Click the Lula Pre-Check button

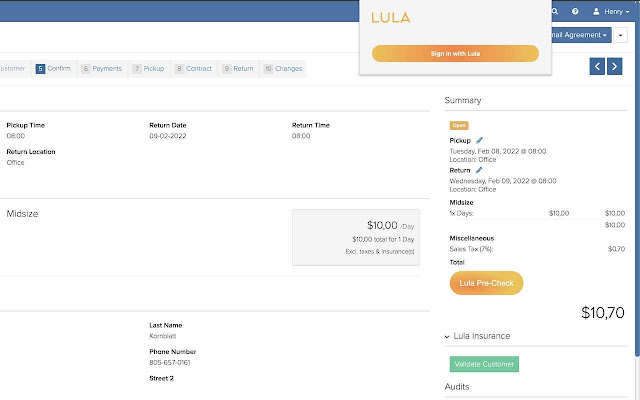(x=486, y=283)
